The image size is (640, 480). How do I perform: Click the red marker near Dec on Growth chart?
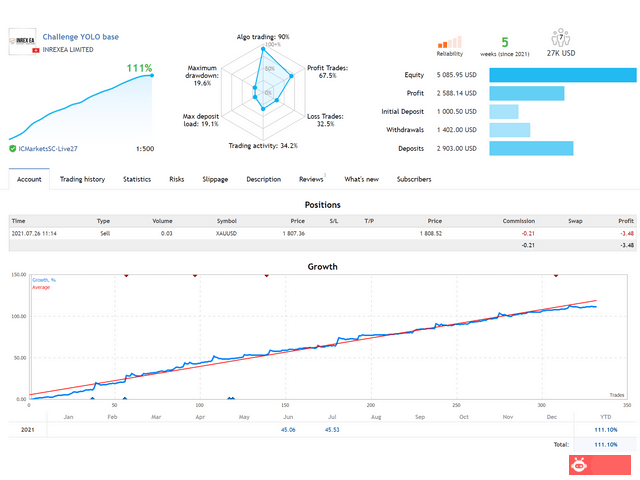pyautogui.click(x=556, y=276)
